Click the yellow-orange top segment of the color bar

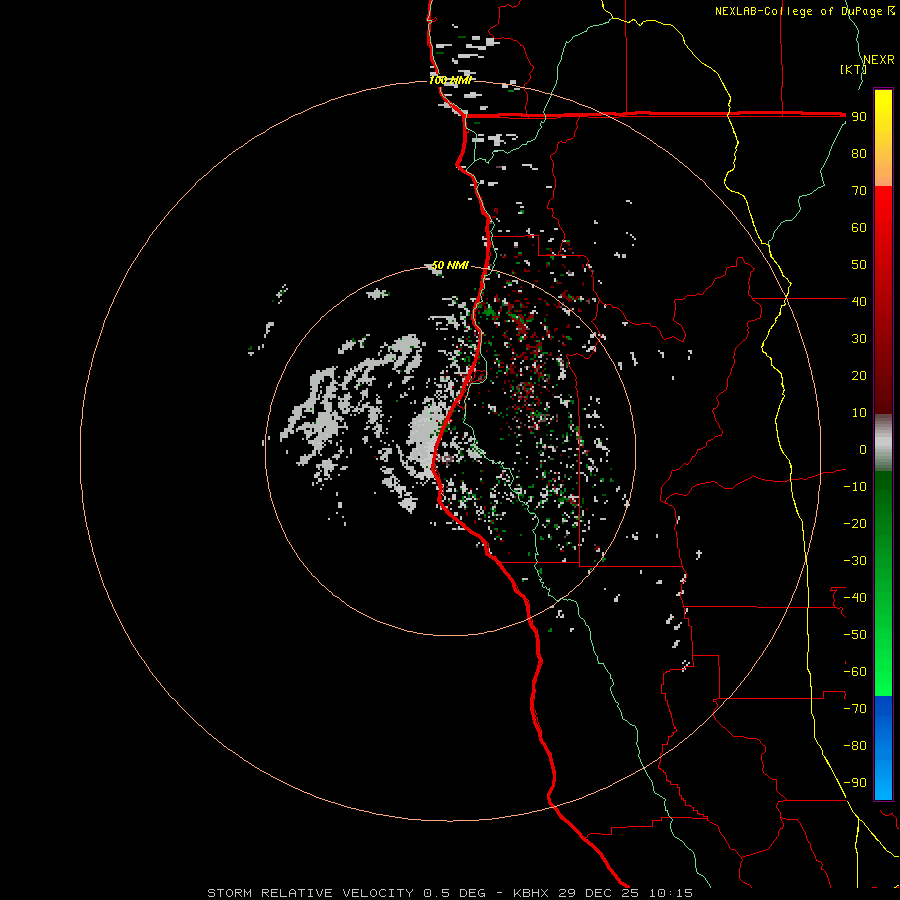coord(883,138)
